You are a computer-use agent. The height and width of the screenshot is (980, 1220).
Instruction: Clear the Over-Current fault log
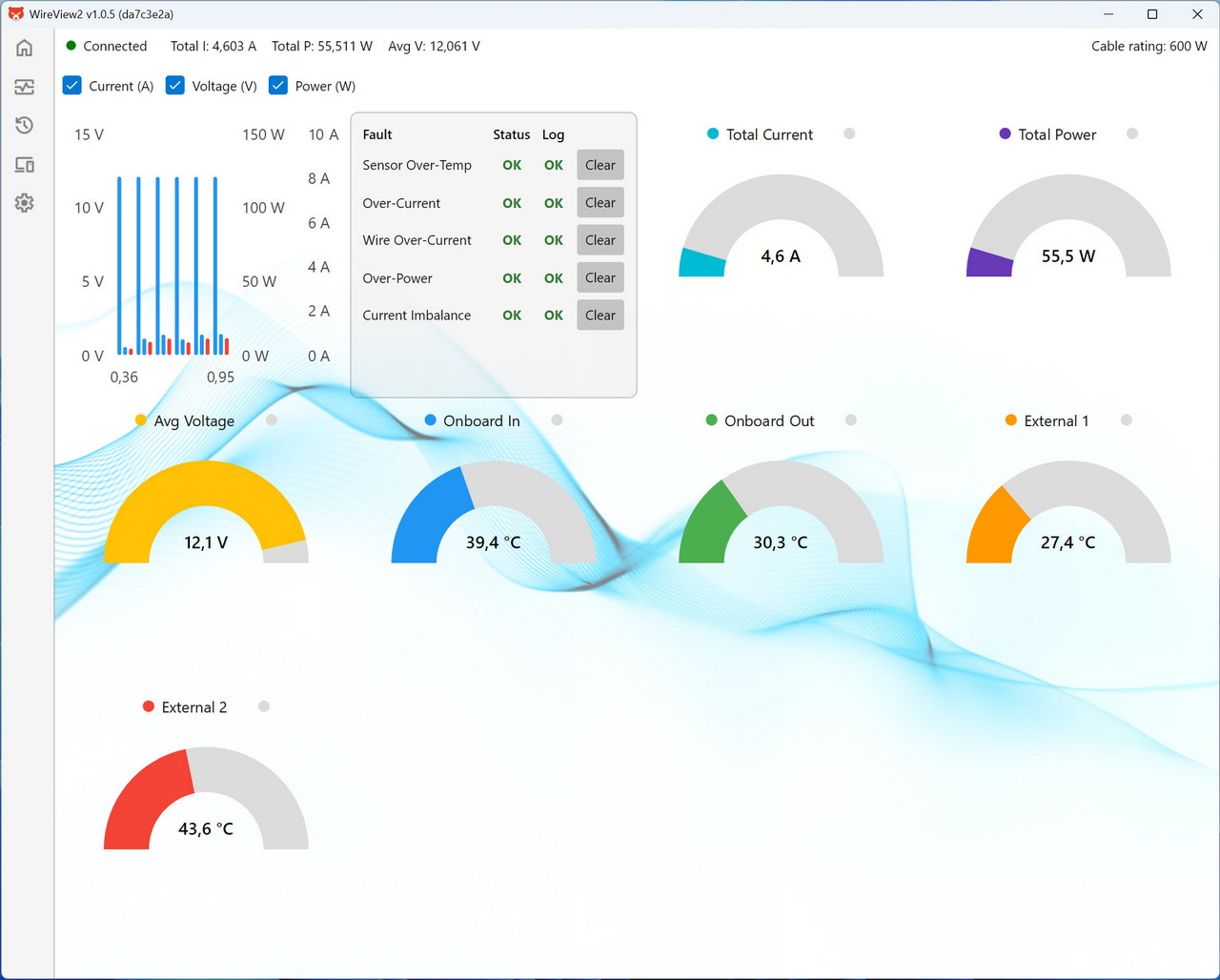click(x=600, y=203)
